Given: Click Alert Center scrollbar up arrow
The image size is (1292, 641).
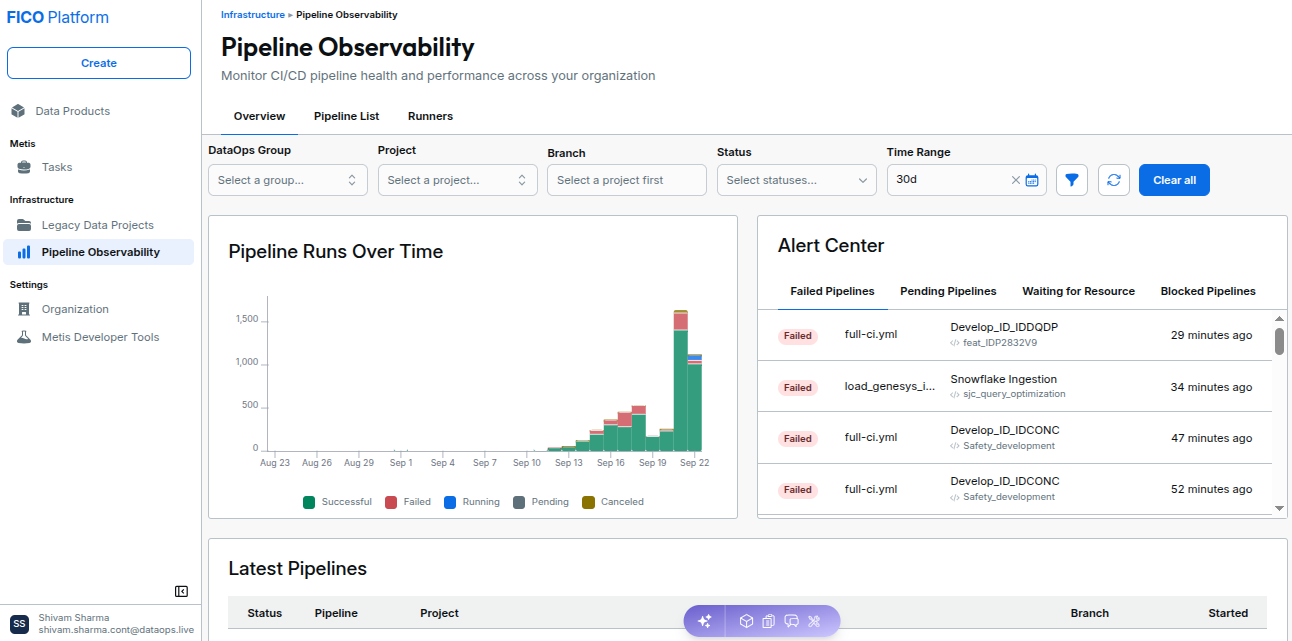Looking at the screenshot, I should 1279,319.
